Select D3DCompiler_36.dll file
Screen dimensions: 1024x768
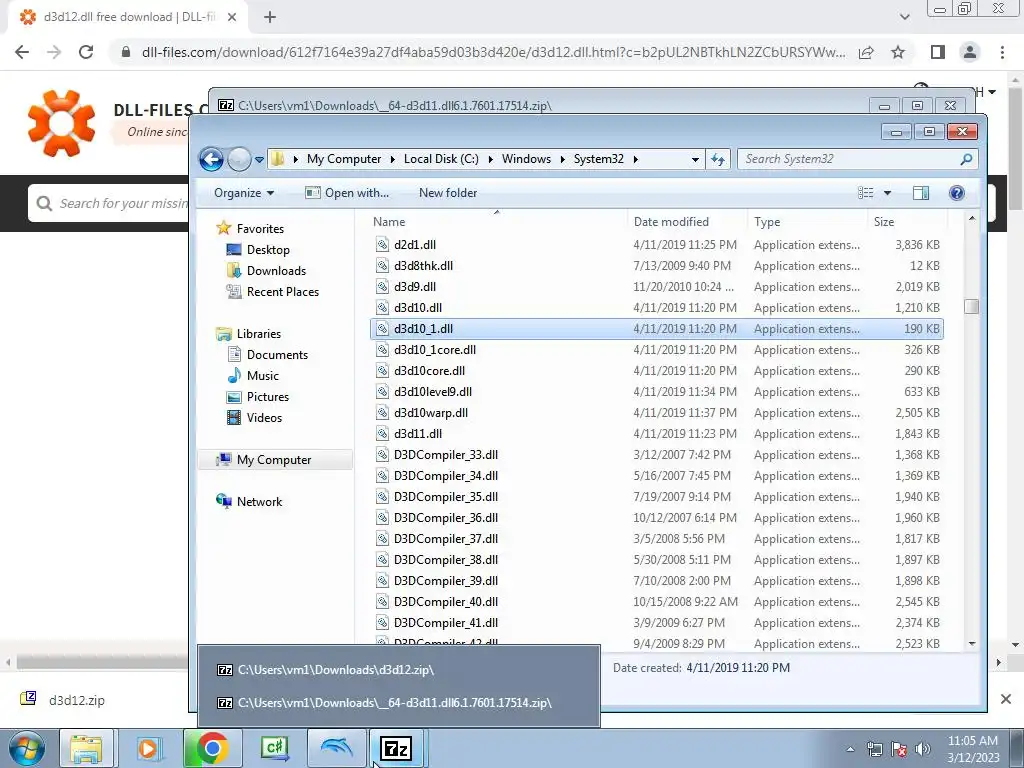pos(656,518)
